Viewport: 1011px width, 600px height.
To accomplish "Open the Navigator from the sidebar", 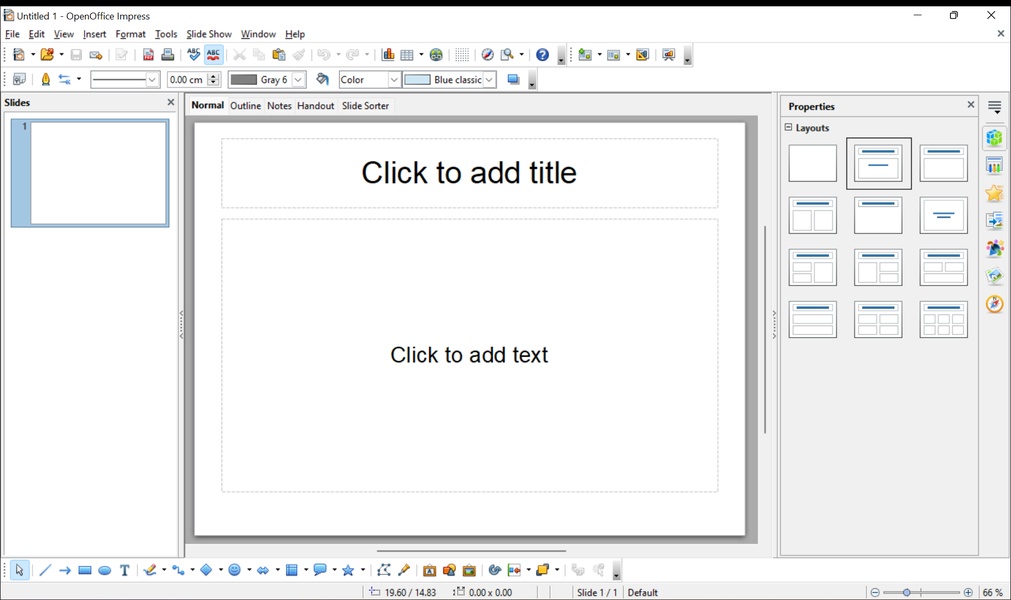I will coord(994,304).
